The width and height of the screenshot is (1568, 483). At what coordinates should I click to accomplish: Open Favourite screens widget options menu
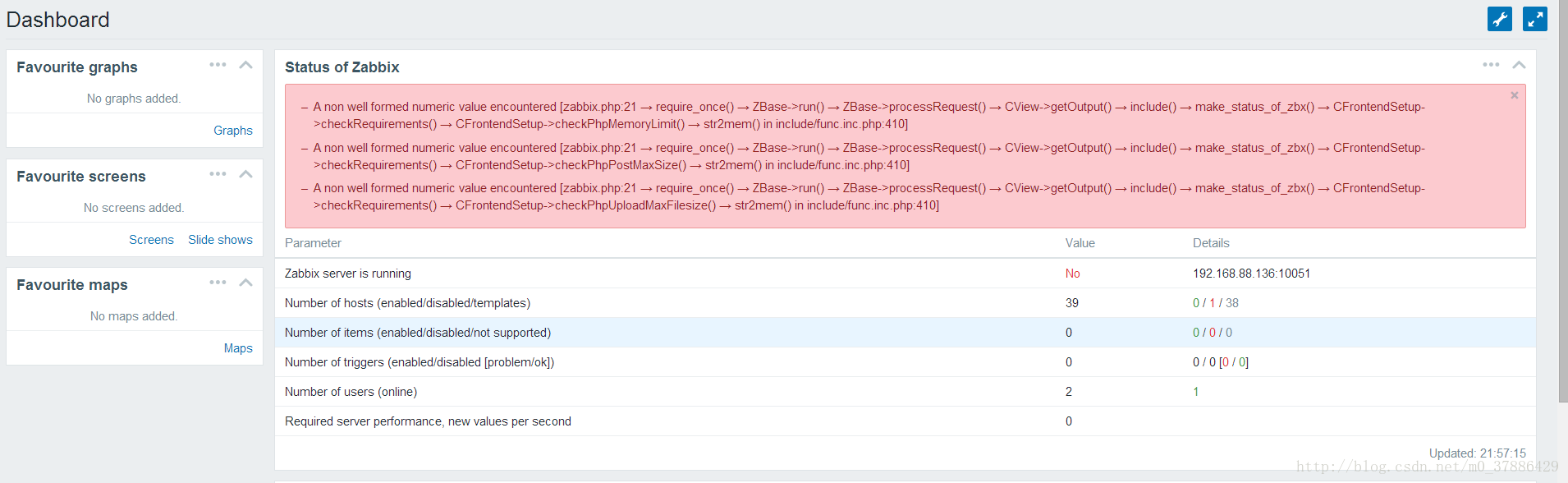pos(218,174)
